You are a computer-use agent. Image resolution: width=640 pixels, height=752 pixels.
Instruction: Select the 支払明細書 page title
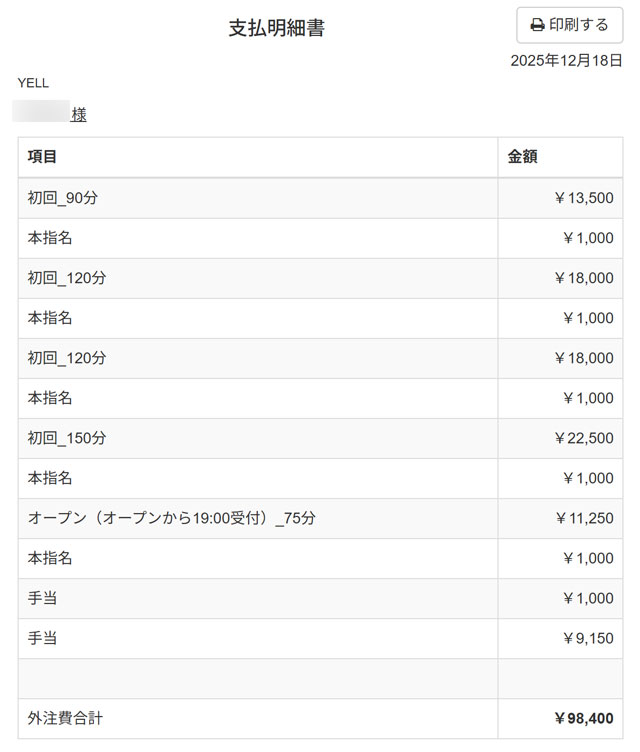(x=276, y=28)
